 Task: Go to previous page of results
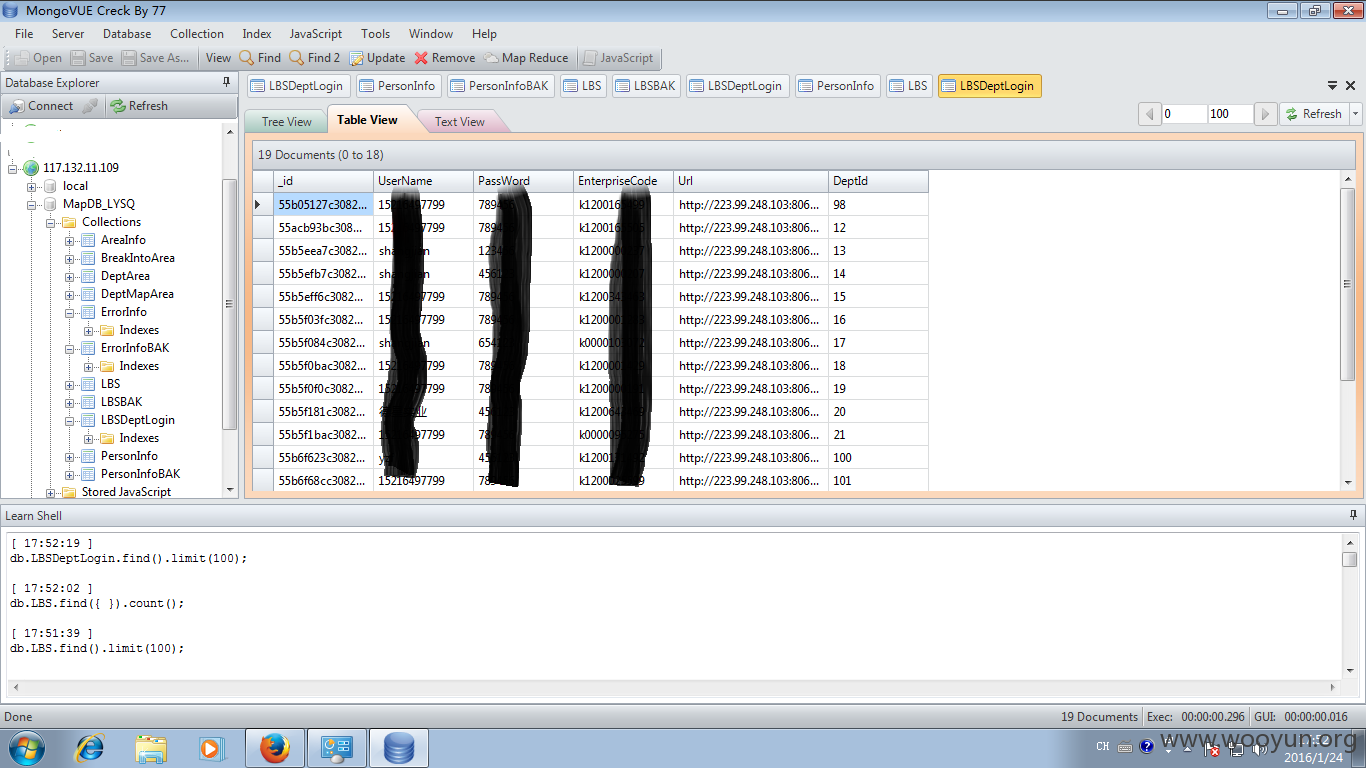point(1149,114)
